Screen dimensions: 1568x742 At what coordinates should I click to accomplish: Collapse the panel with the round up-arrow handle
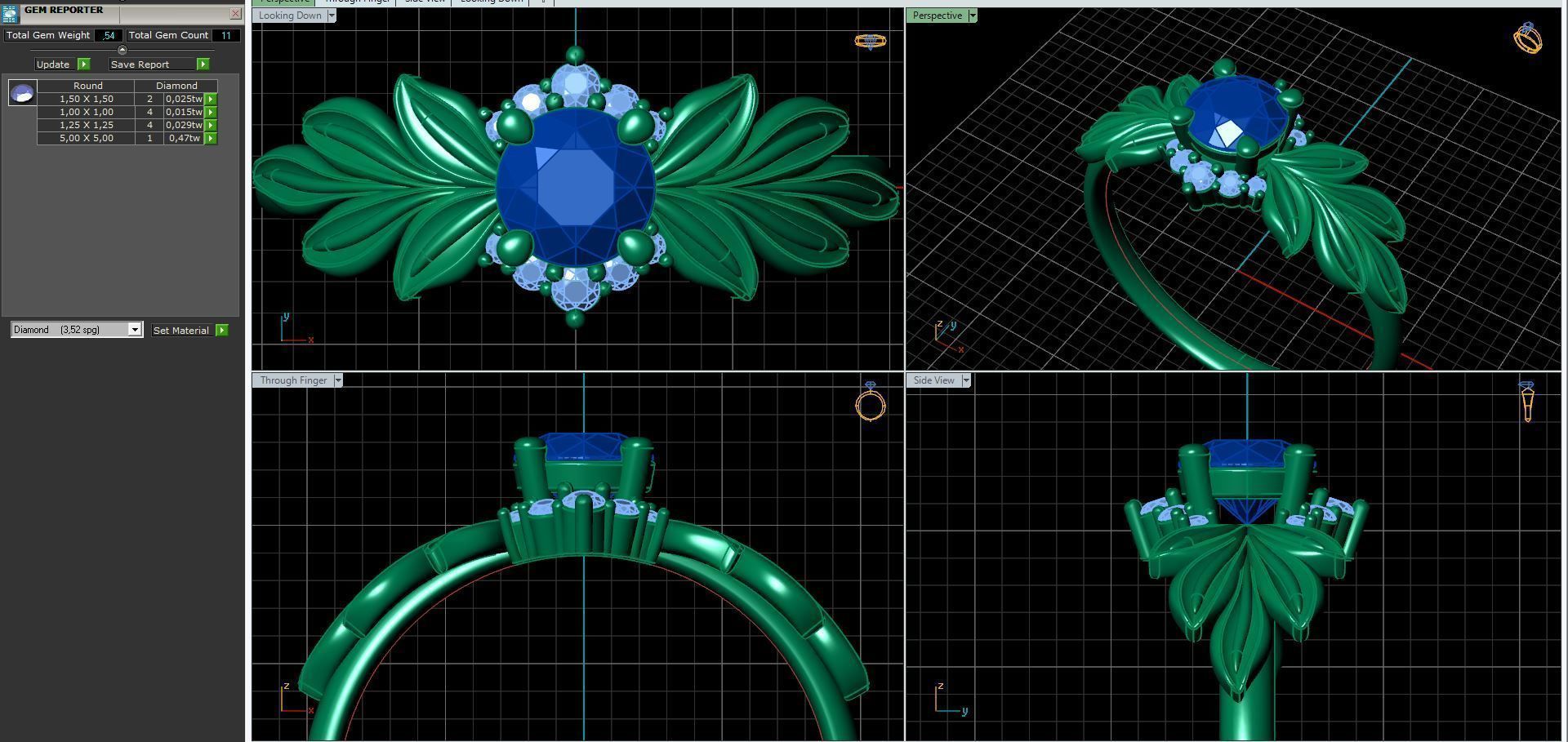click(x=122, y=50)
